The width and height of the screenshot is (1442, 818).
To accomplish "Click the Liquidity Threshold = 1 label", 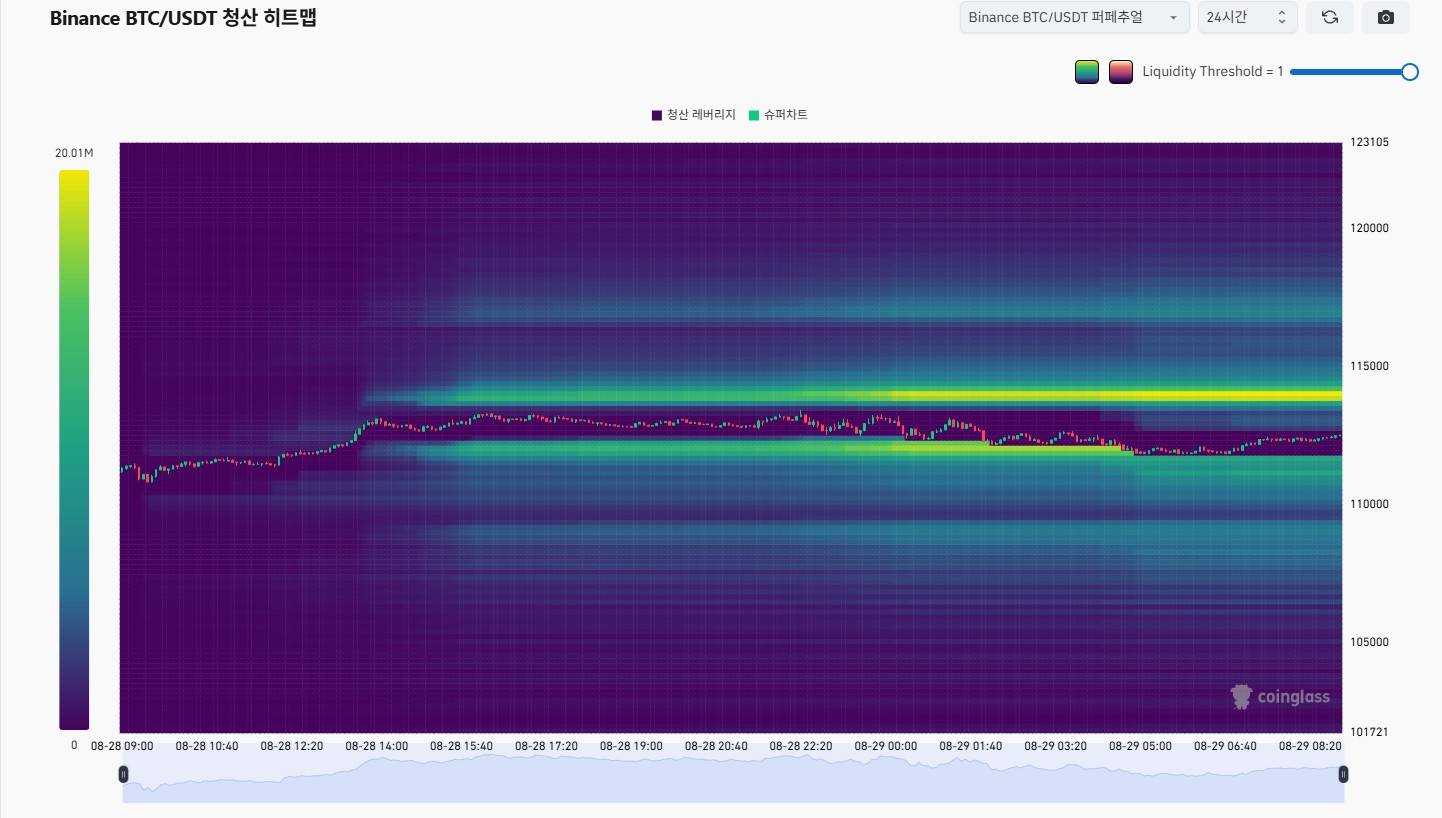I will [x=1213, y=72].
